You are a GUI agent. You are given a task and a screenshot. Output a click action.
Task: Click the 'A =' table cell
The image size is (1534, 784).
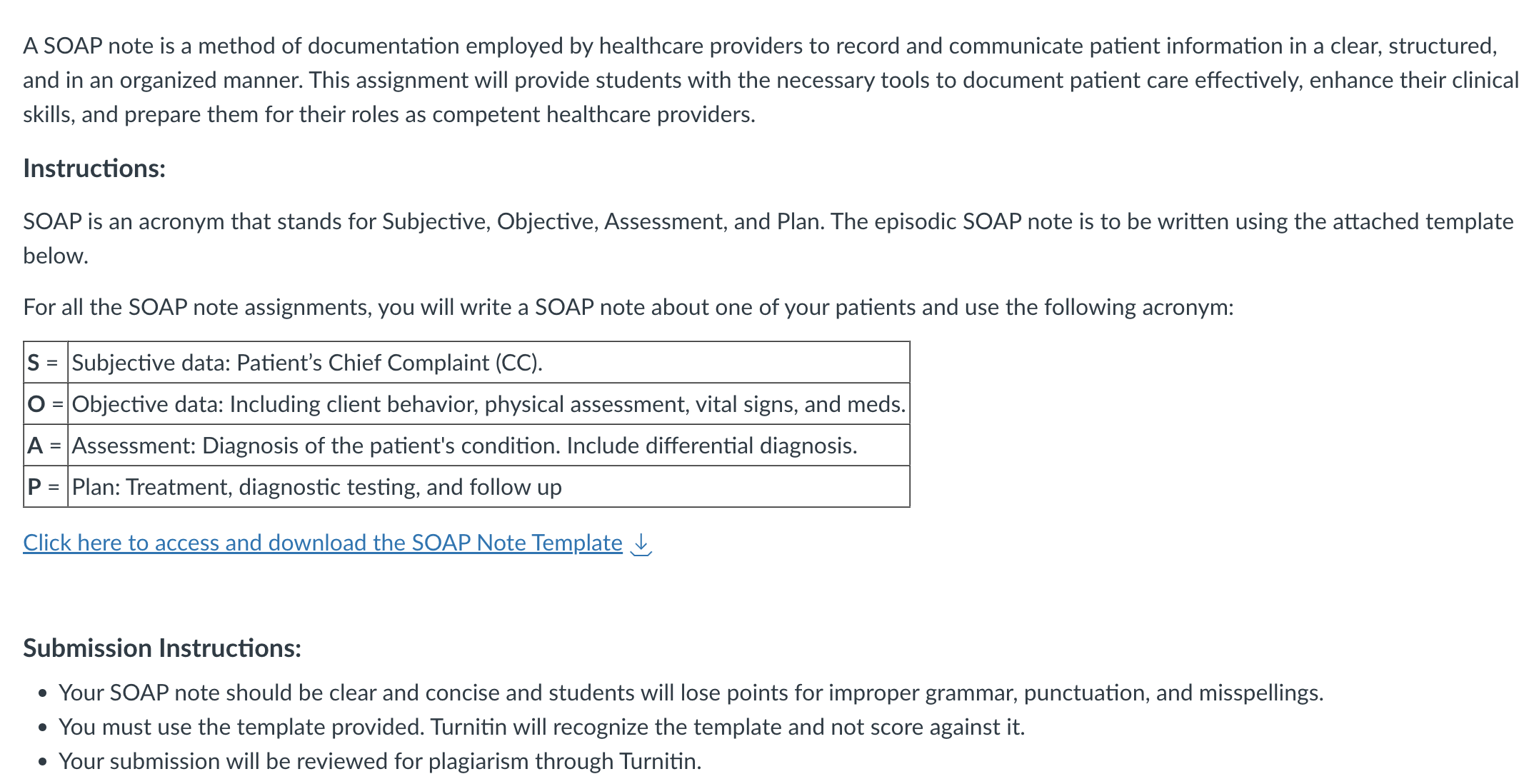pyautogui.click(x=46, y=446)
